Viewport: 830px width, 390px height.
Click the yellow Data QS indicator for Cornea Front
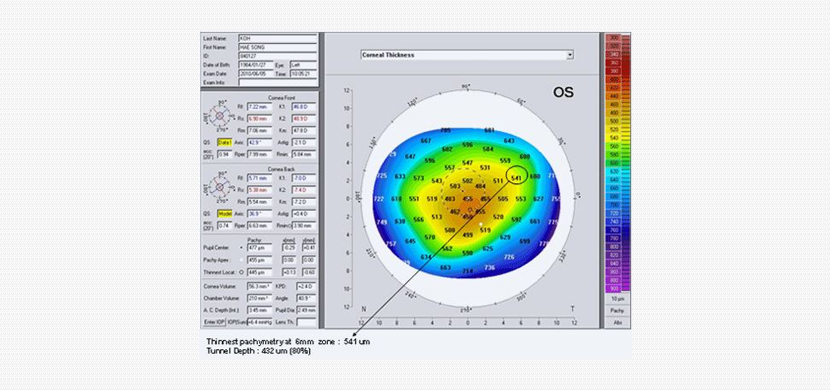pos(224,142)
